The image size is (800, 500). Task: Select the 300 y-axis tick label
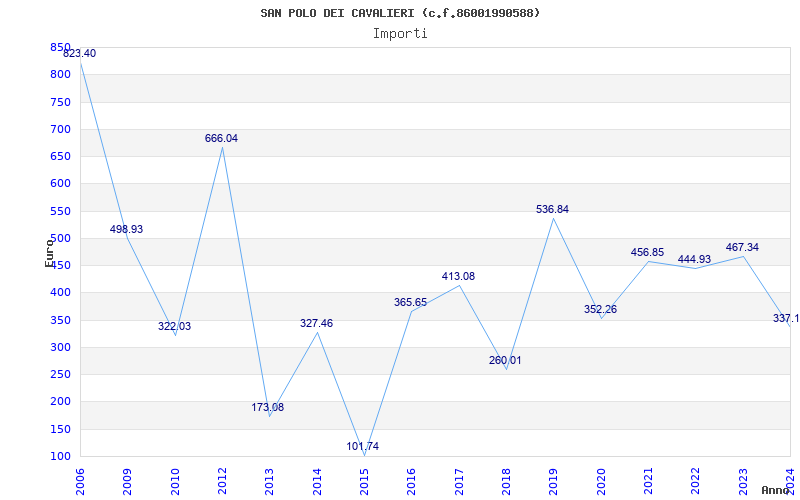60,347
